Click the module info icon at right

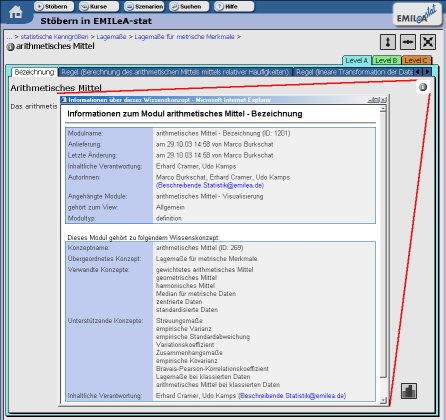(x=423, y=87)
